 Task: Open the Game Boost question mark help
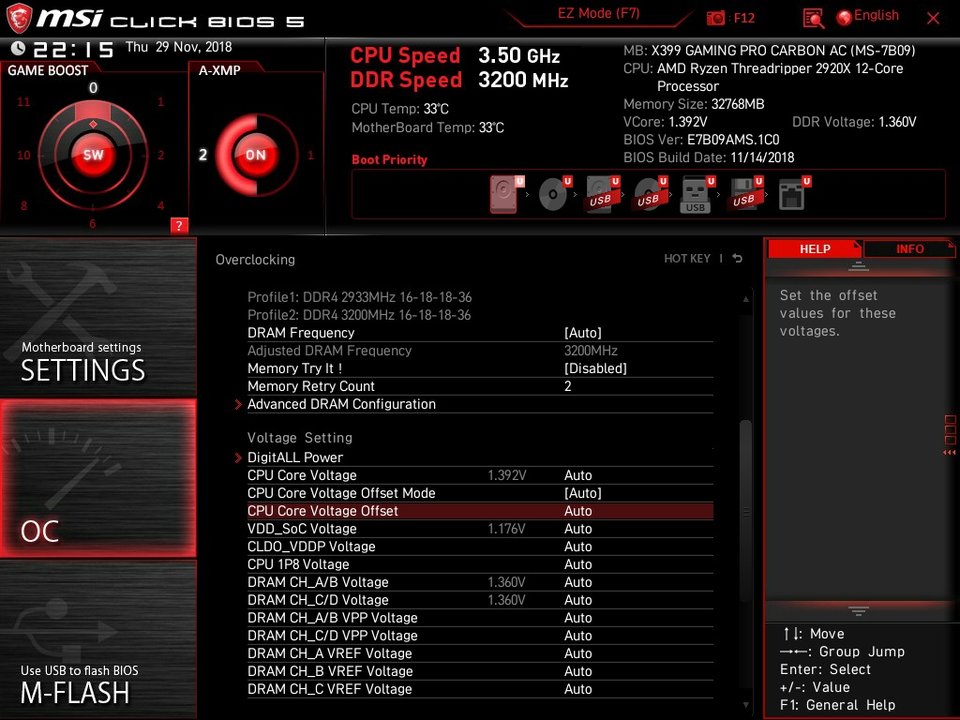click(179, 225)
